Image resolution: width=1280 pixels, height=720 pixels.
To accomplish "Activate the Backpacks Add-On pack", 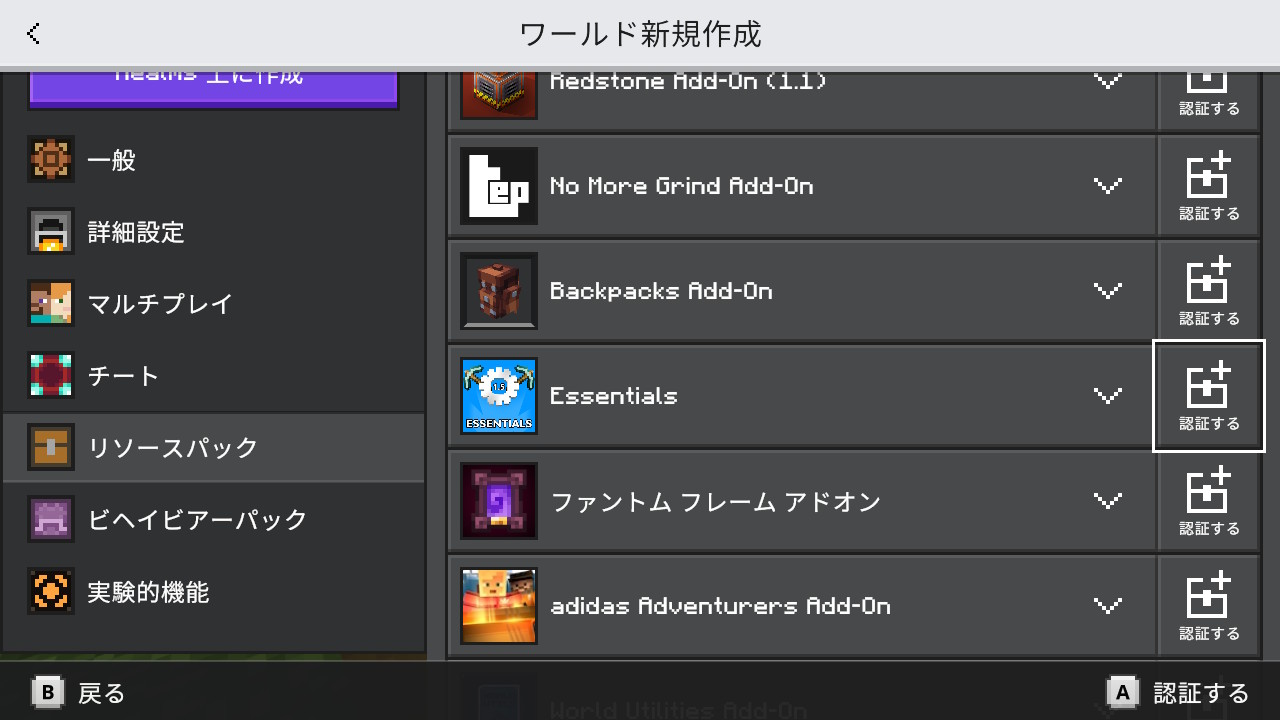I will coord(1208,291).
